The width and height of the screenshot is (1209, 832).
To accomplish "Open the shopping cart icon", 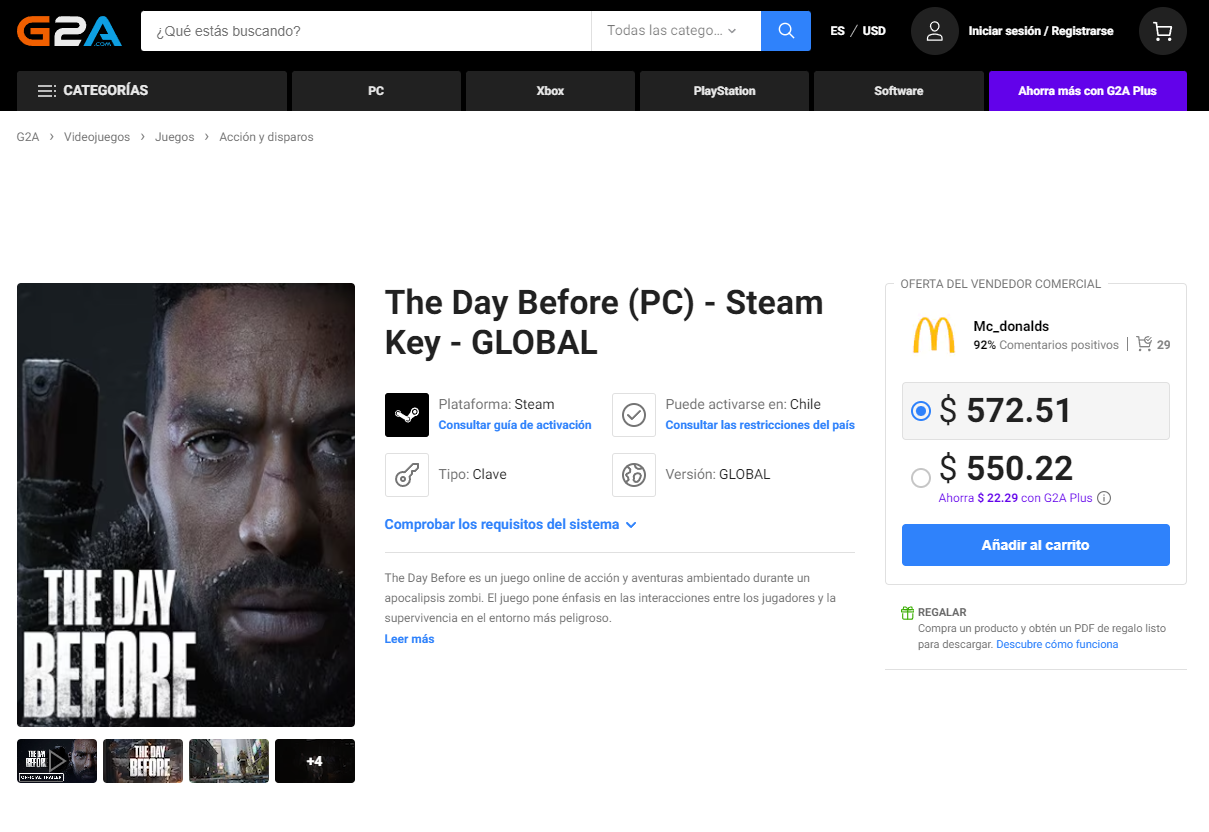I will point(1163,31).
